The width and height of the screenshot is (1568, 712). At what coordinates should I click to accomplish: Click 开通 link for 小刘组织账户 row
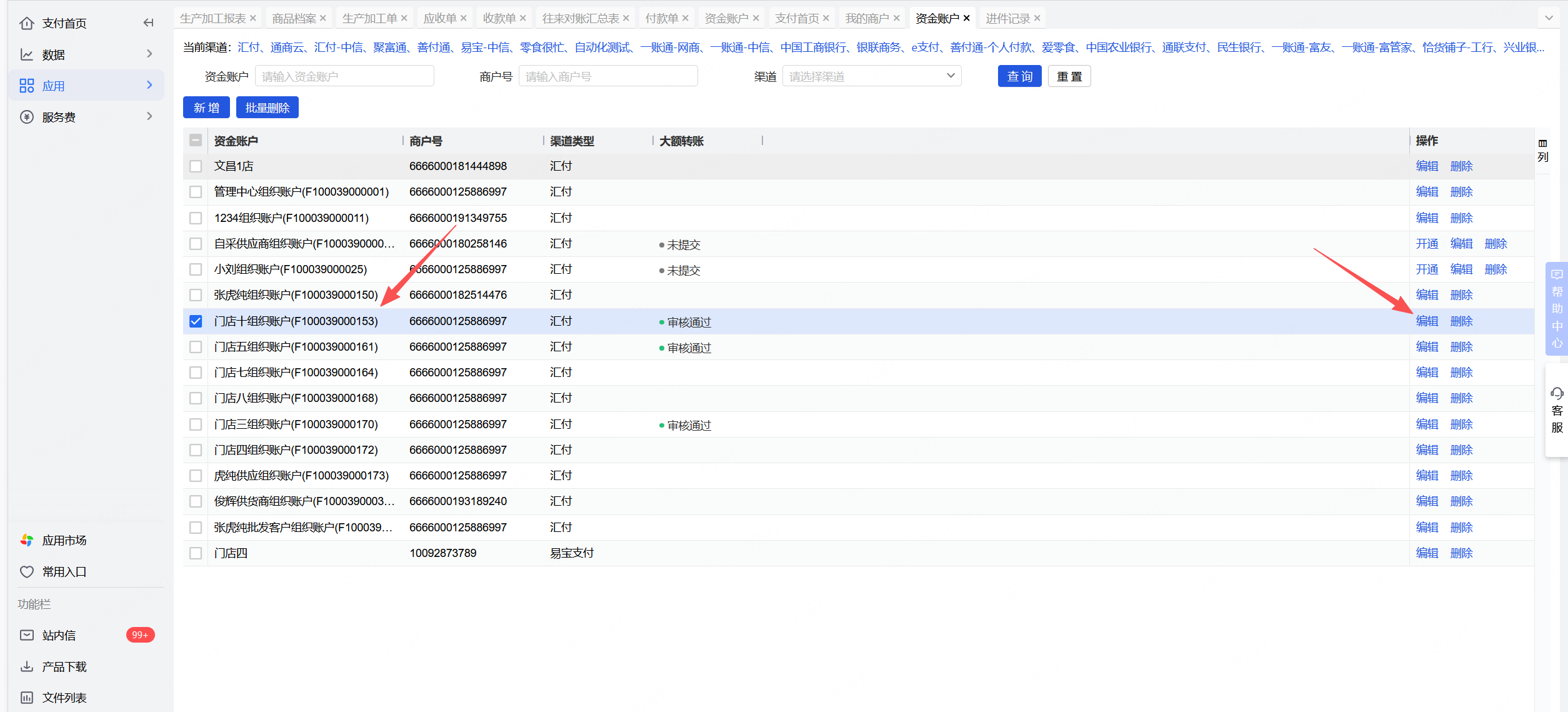1427,269
